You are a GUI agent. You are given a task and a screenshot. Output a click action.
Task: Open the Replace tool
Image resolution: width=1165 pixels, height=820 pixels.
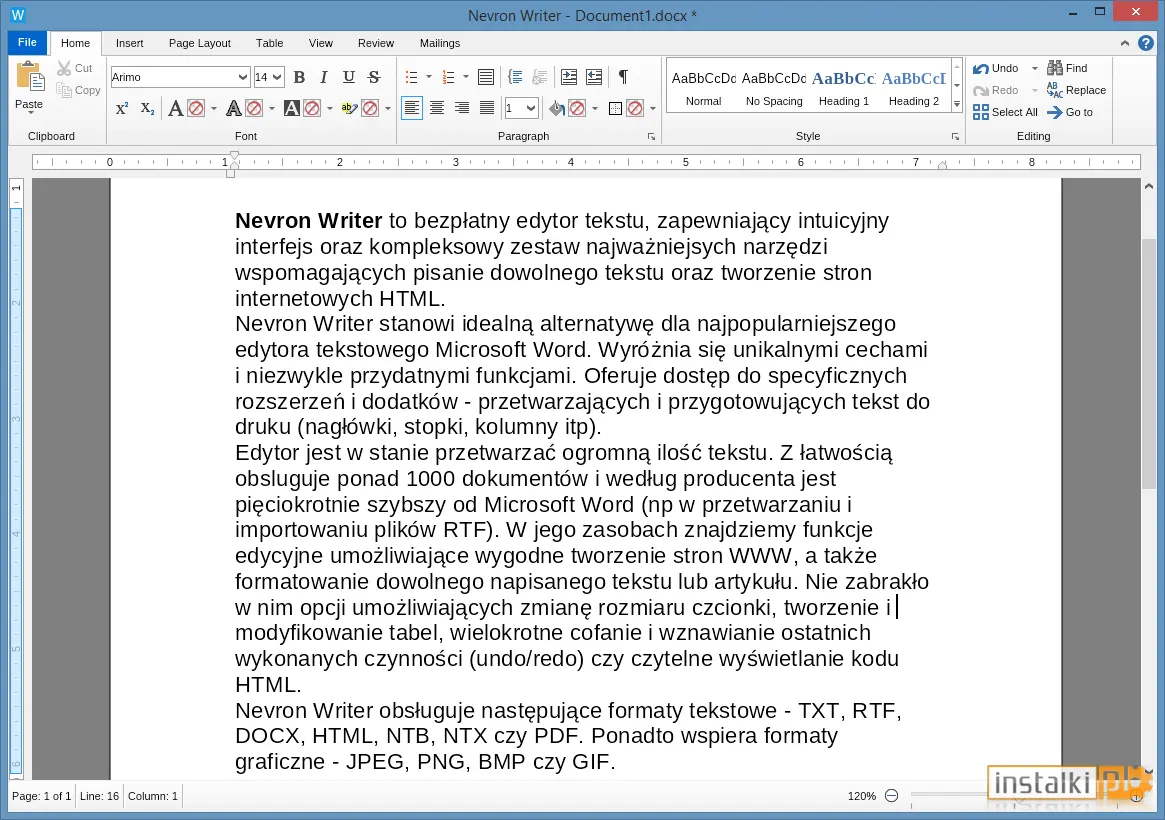1076,91
